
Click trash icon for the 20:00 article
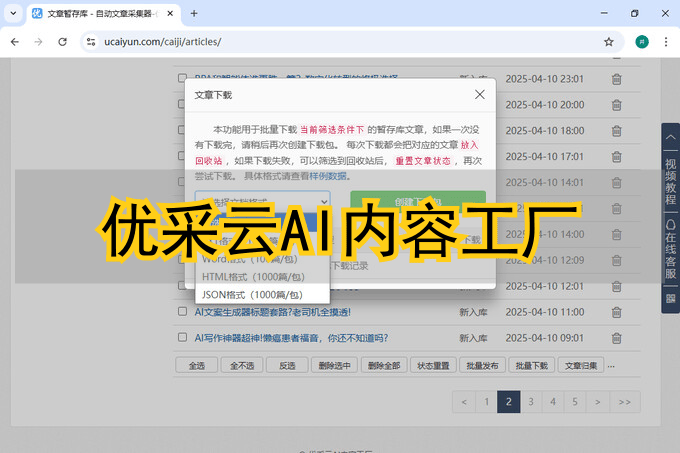(616, 105)
